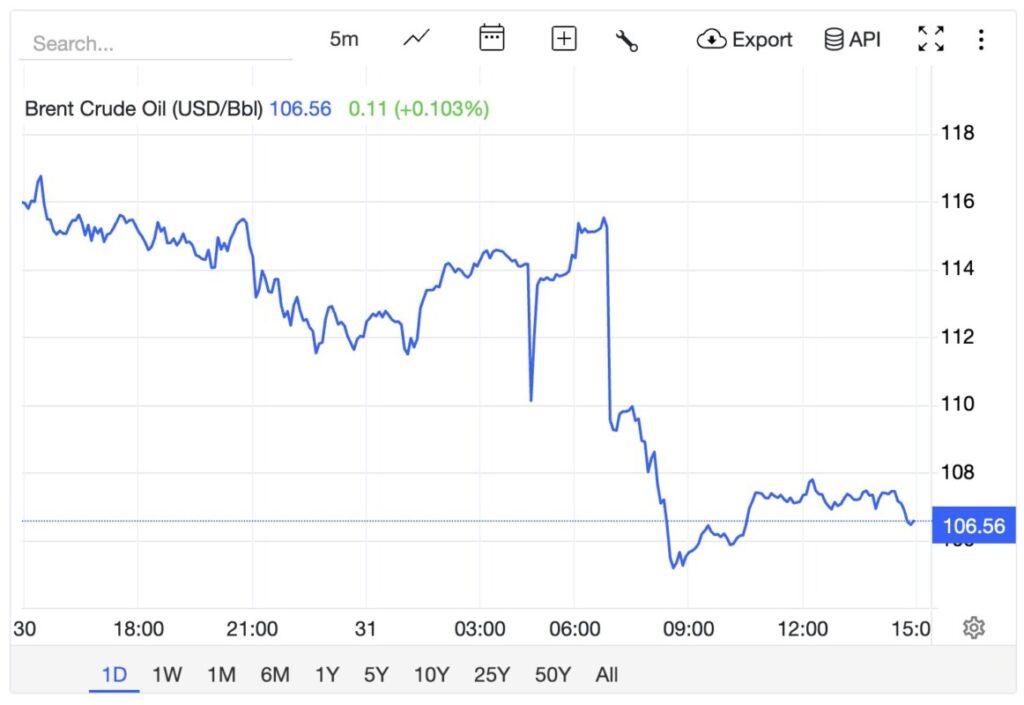Open the chart settings wrench icon

[x=628, y=38]
